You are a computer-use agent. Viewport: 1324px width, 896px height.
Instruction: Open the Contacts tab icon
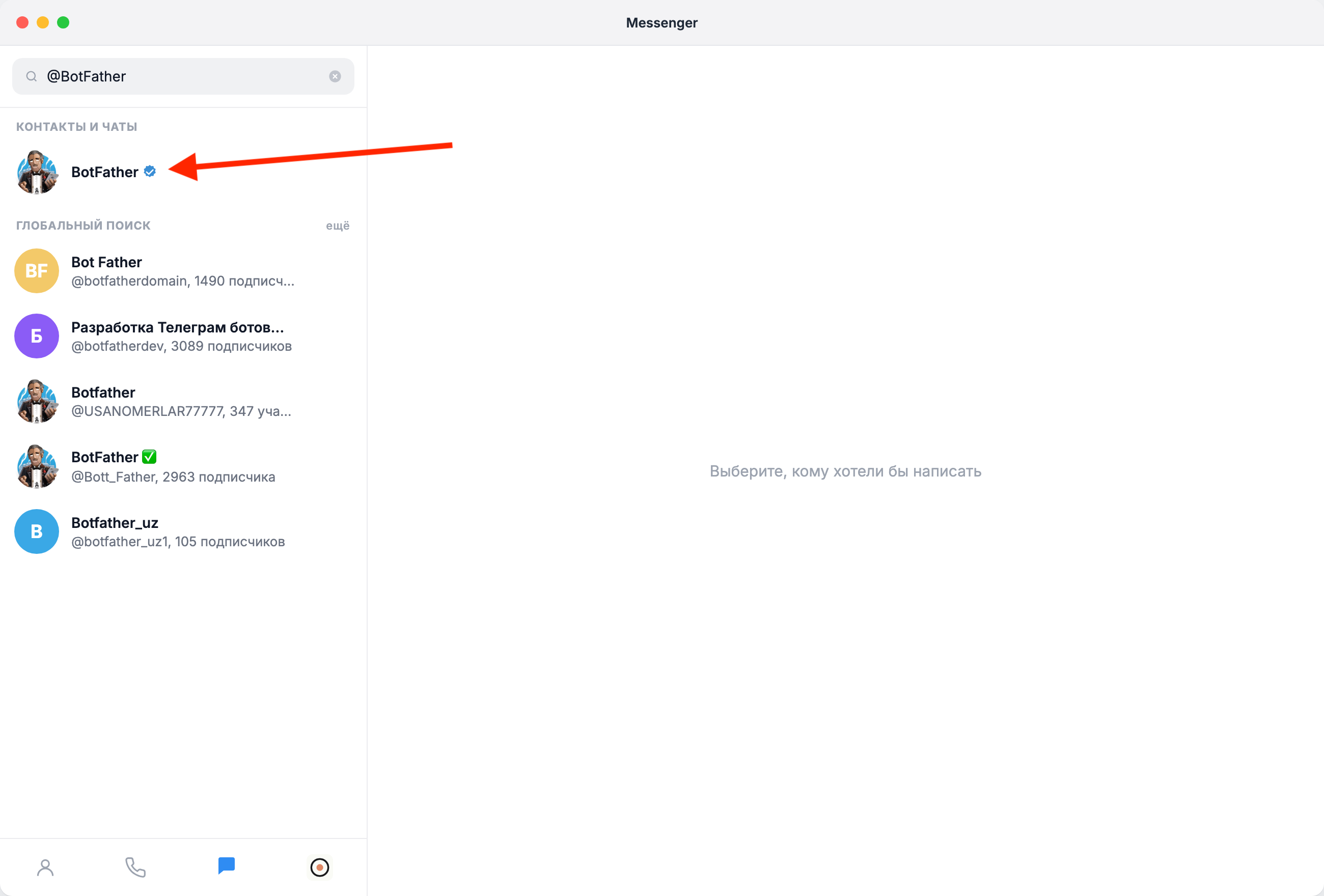pos(46,867)
